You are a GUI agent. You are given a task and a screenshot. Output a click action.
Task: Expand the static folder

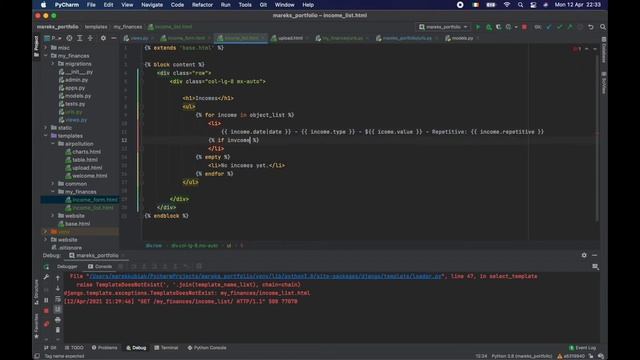click(x=46, y=128)
